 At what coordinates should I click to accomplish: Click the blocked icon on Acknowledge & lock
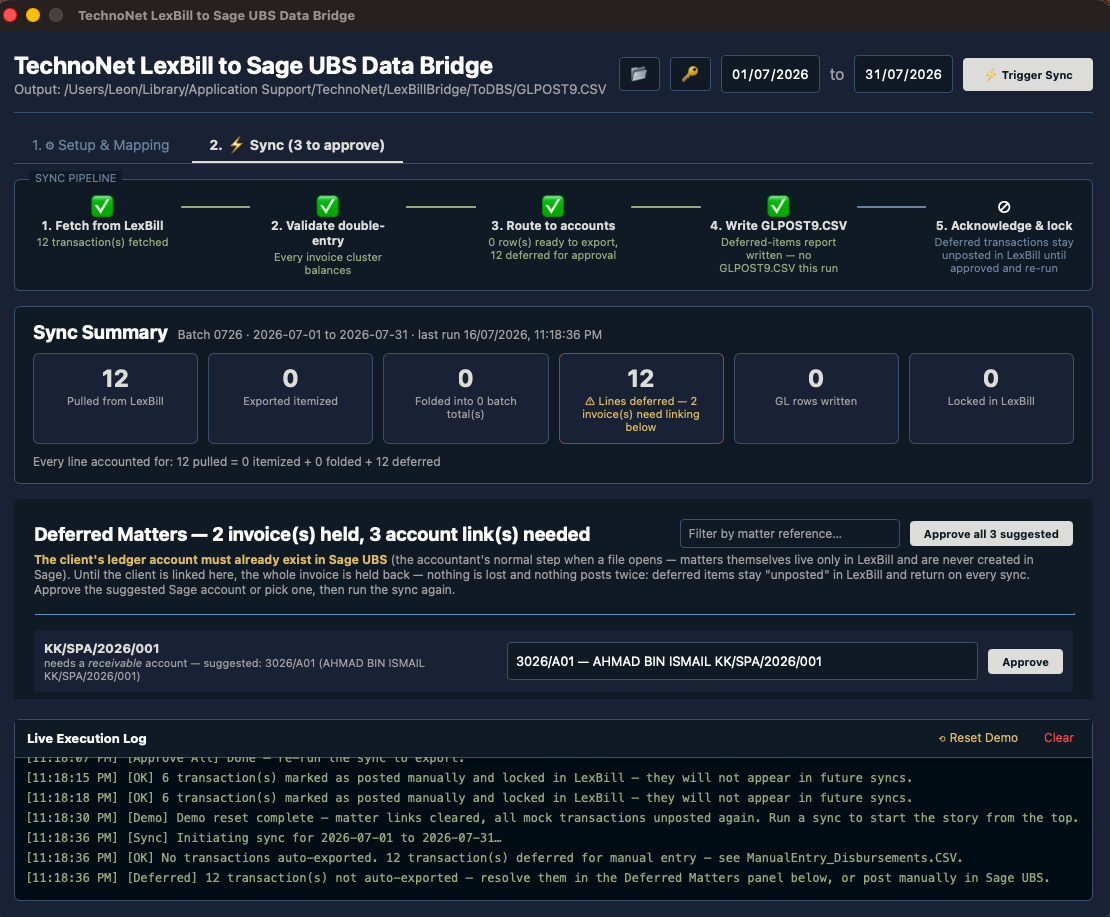click(x=1004, y=207)
